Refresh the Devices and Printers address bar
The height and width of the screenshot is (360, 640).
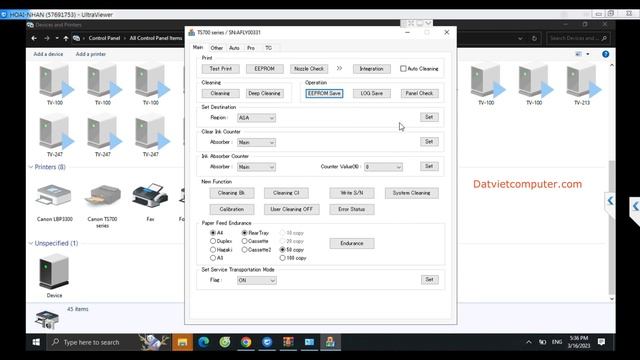[x=534, y=38]
